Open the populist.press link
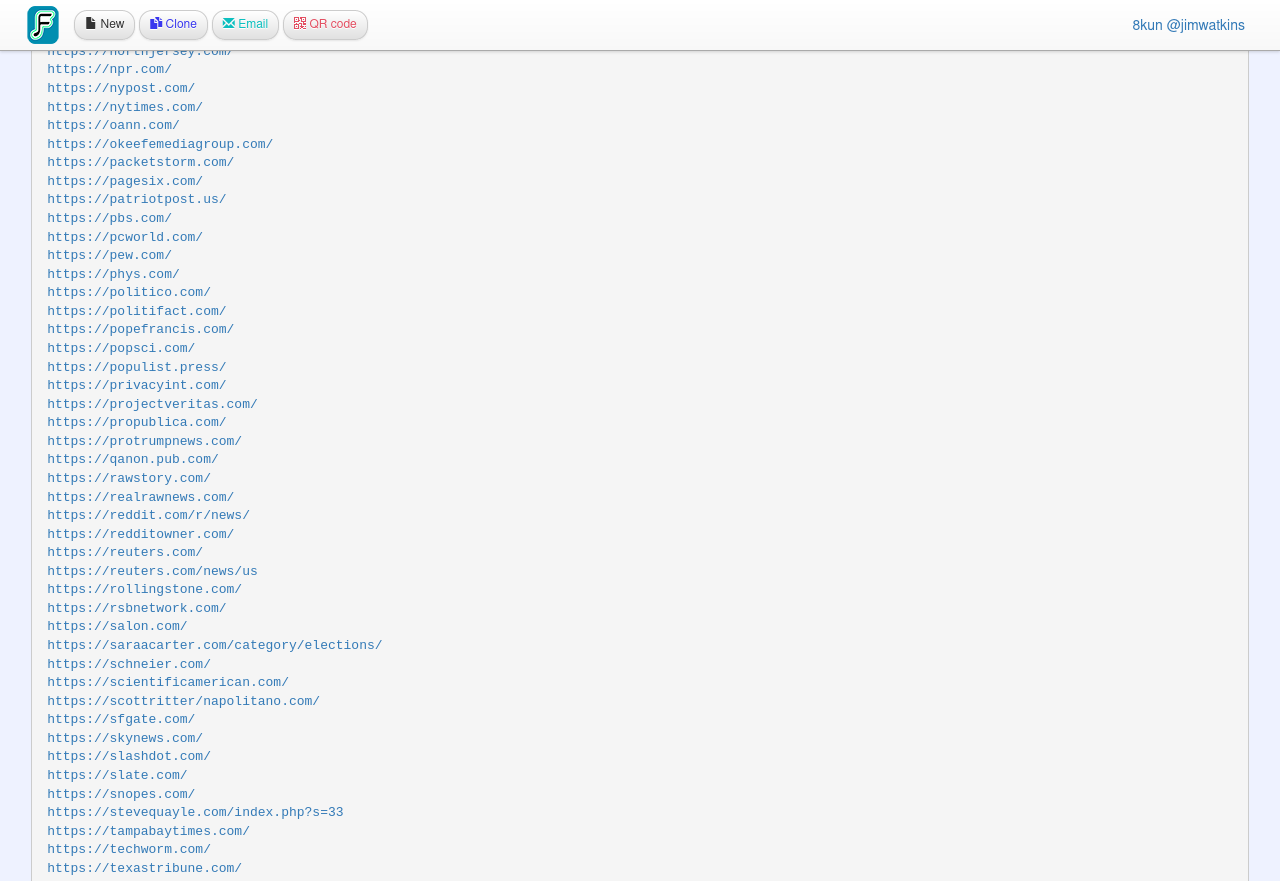The width and height of the screenshot is (1280, 881). point(137,368)
